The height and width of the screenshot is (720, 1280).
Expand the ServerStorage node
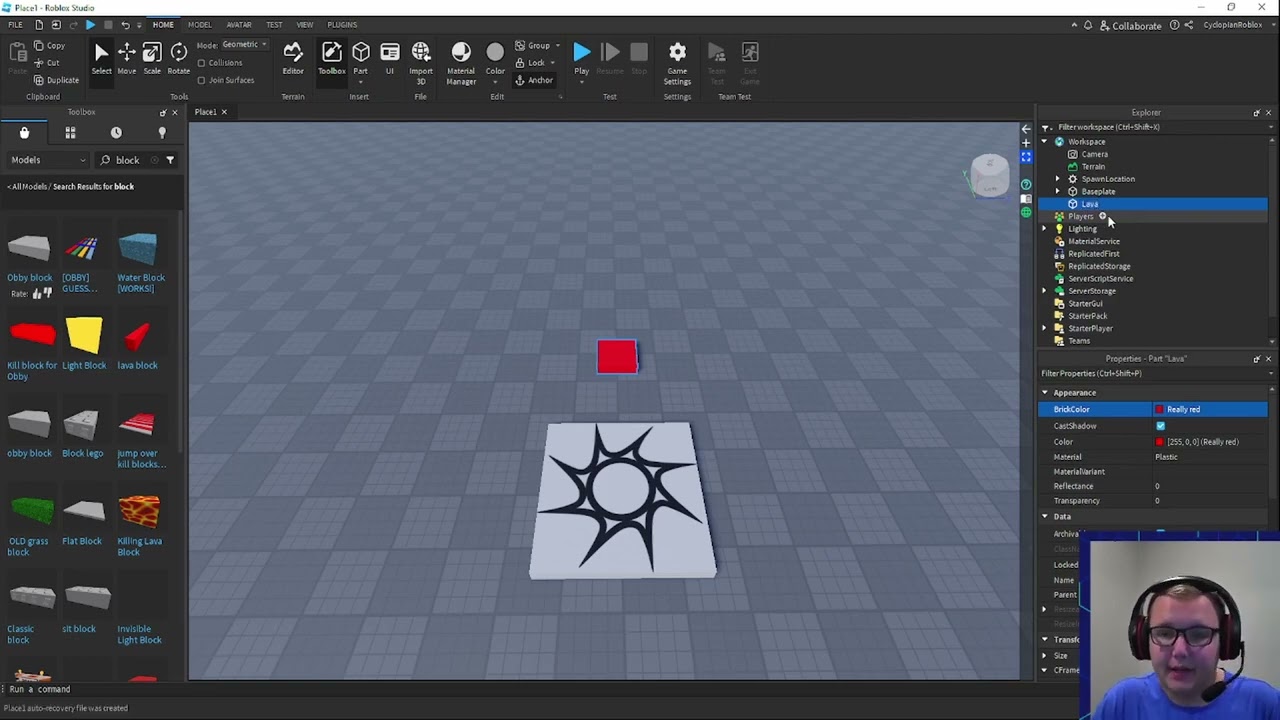(x=1045, y=291)
